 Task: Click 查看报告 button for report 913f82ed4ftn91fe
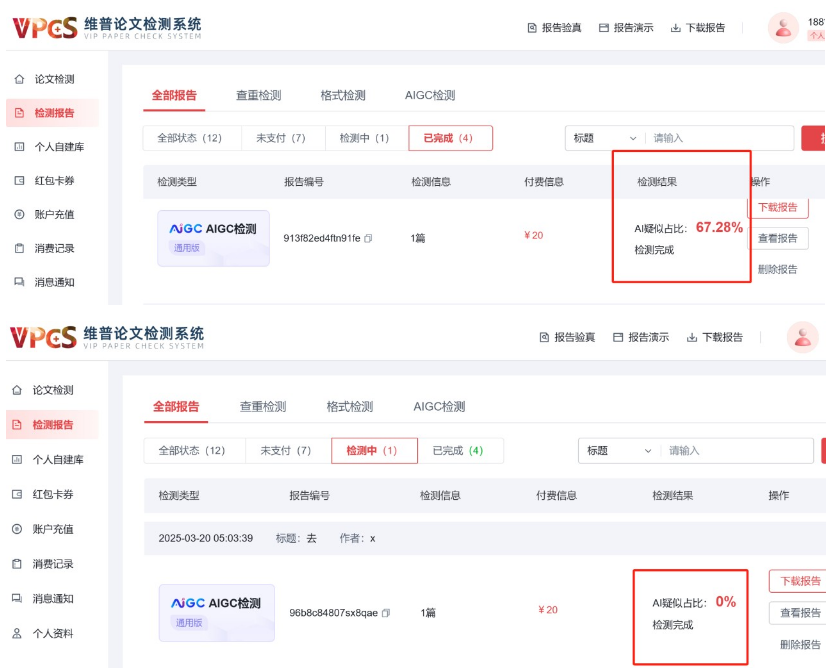click(x=778, y=238)
